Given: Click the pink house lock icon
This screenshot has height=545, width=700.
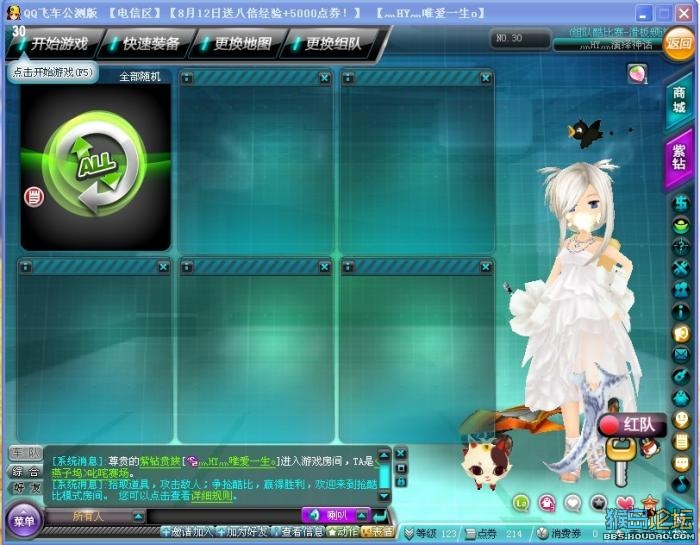Looking at the screenshot, I should [547, 503].
